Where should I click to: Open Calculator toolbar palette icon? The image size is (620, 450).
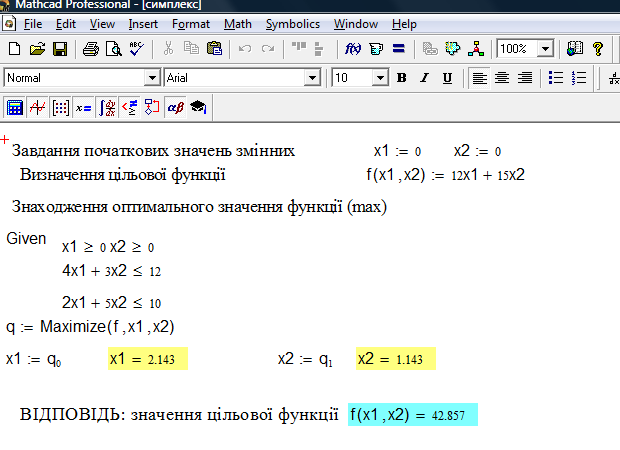point(15,108)
